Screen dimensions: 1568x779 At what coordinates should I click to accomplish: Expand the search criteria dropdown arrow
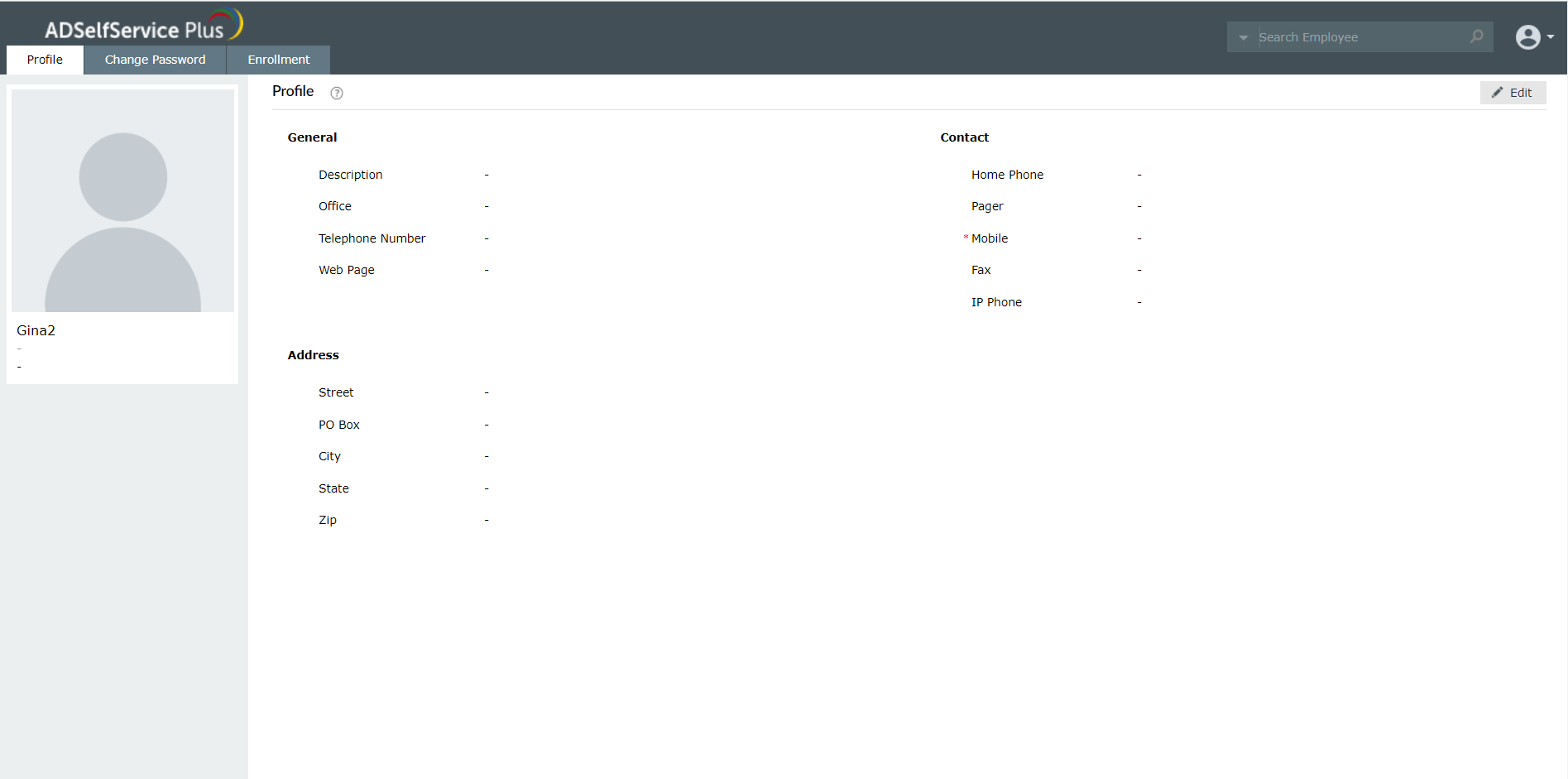tap(1242, 37)
